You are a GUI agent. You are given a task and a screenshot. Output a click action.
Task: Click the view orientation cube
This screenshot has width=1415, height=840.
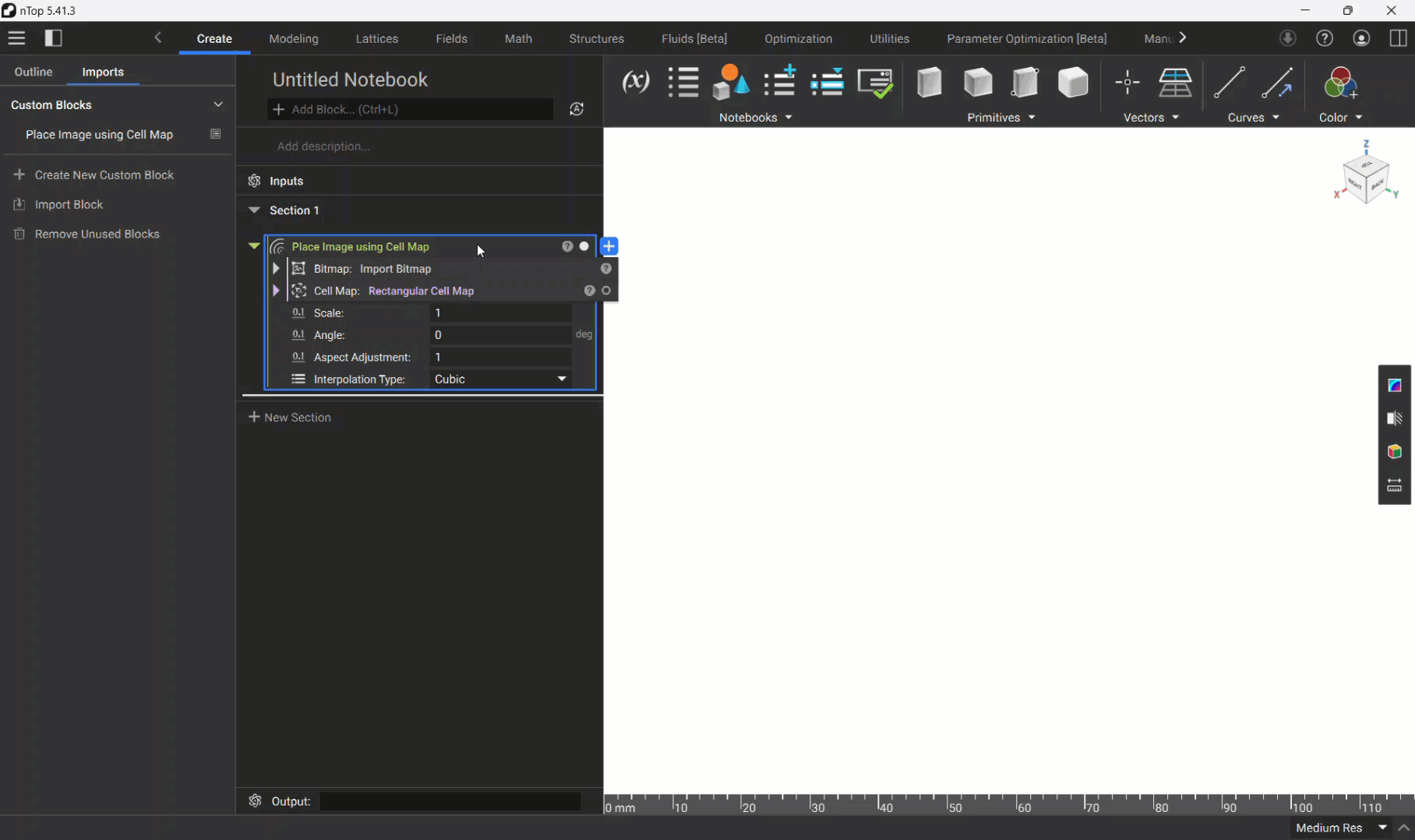[x=1366, y=178]
